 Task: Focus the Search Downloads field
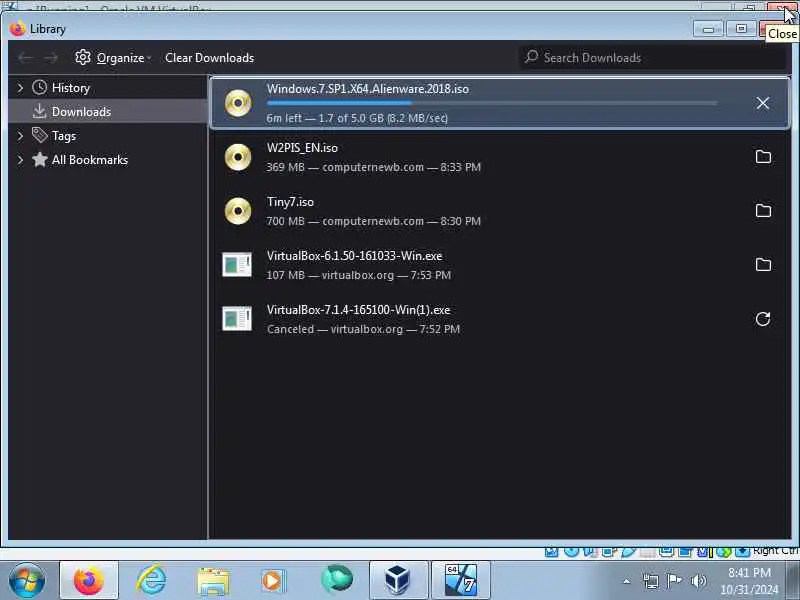(x=653, y=57)
